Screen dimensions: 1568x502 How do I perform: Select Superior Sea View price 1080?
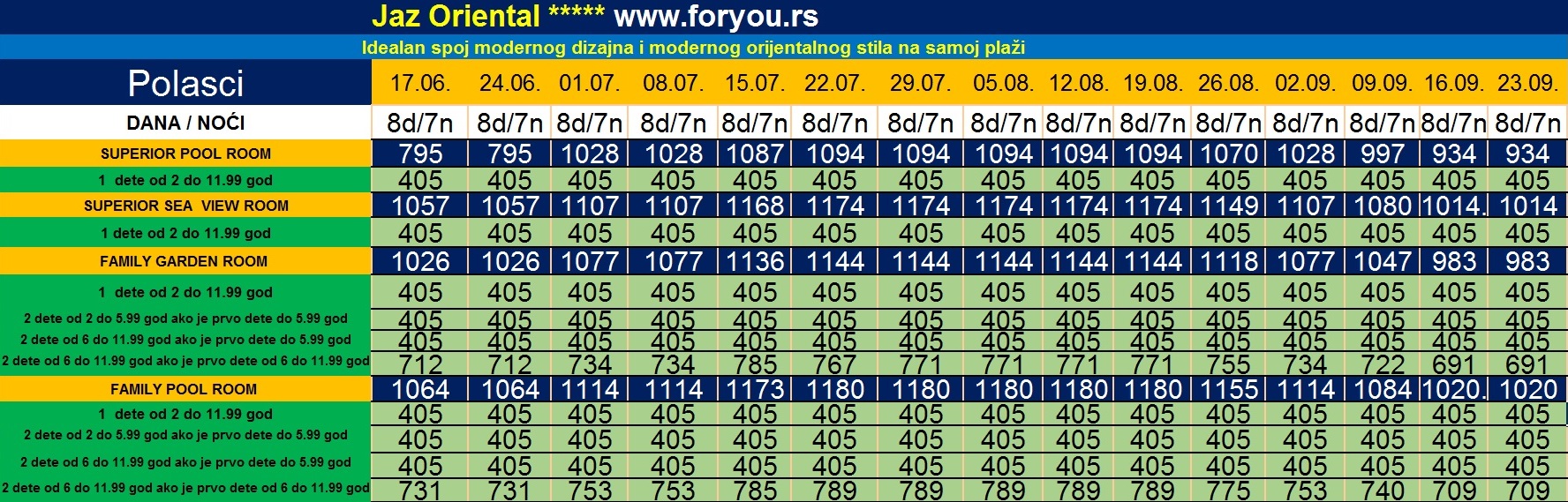pos(1381,206)
